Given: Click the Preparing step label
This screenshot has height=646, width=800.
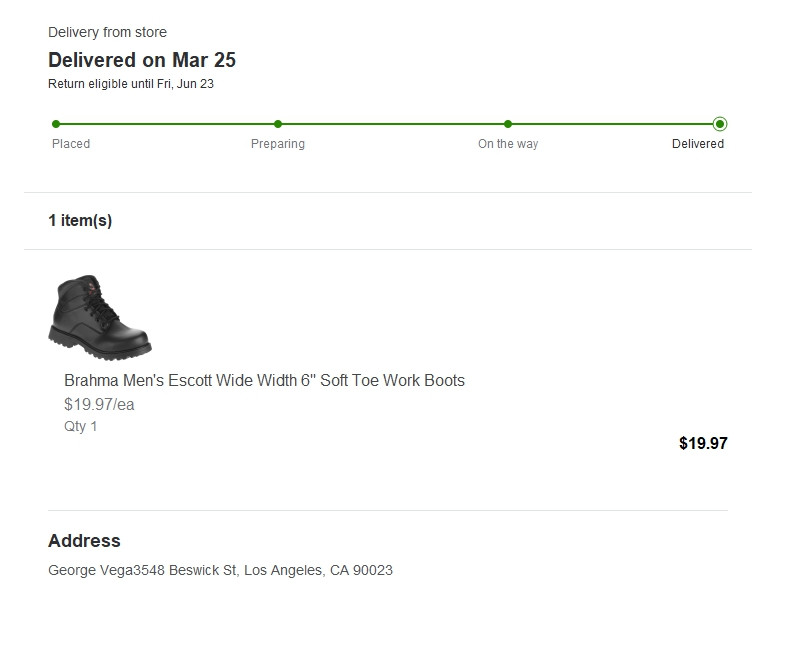Looking at the screenshot, I should click(278, 144).
